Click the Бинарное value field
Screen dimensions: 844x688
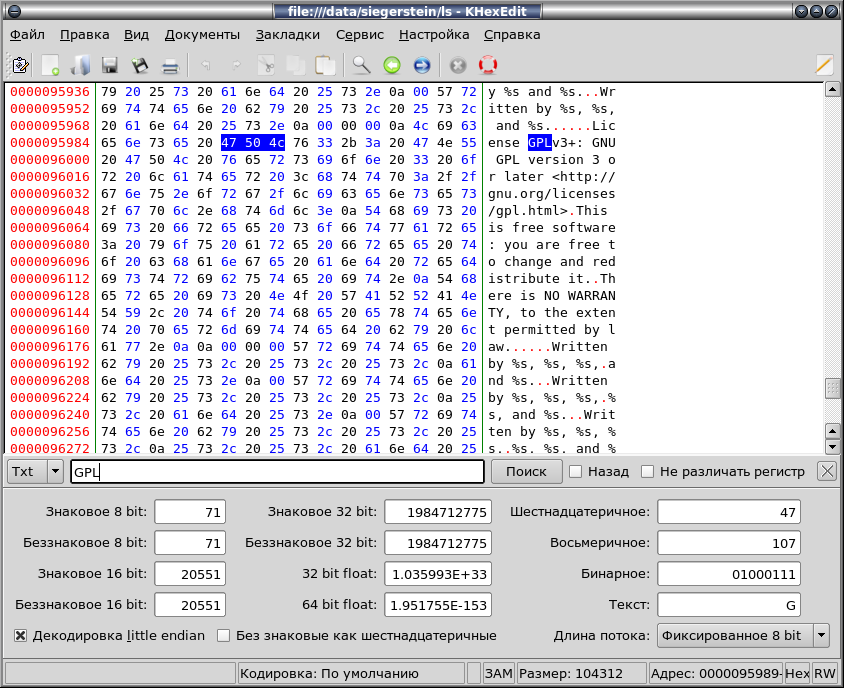coord(729,574)
